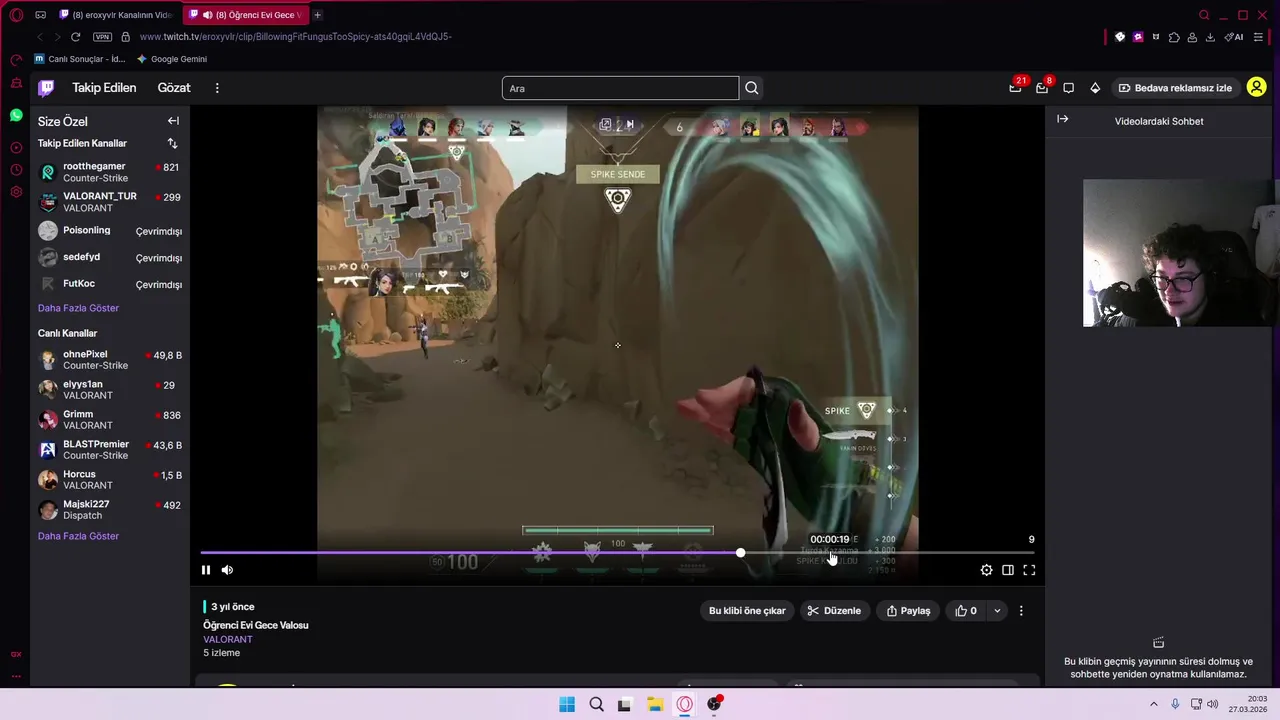Open the Canlı Sonuçlar bookmark
The height and width of the screenshot is (720, 1280).
point(80,59)
